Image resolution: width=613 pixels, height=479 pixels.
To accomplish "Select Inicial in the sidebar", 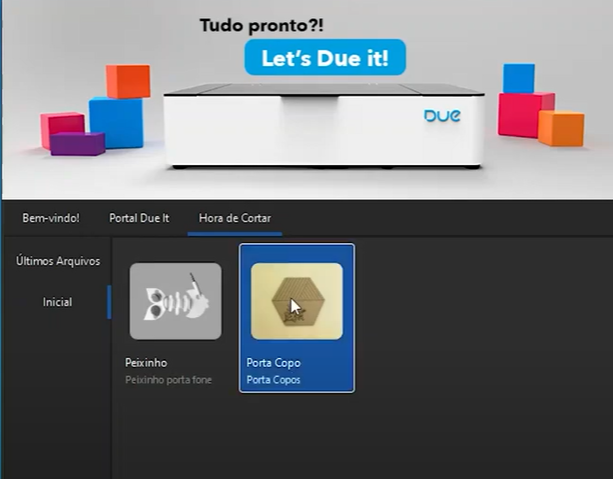I will 57,302.
